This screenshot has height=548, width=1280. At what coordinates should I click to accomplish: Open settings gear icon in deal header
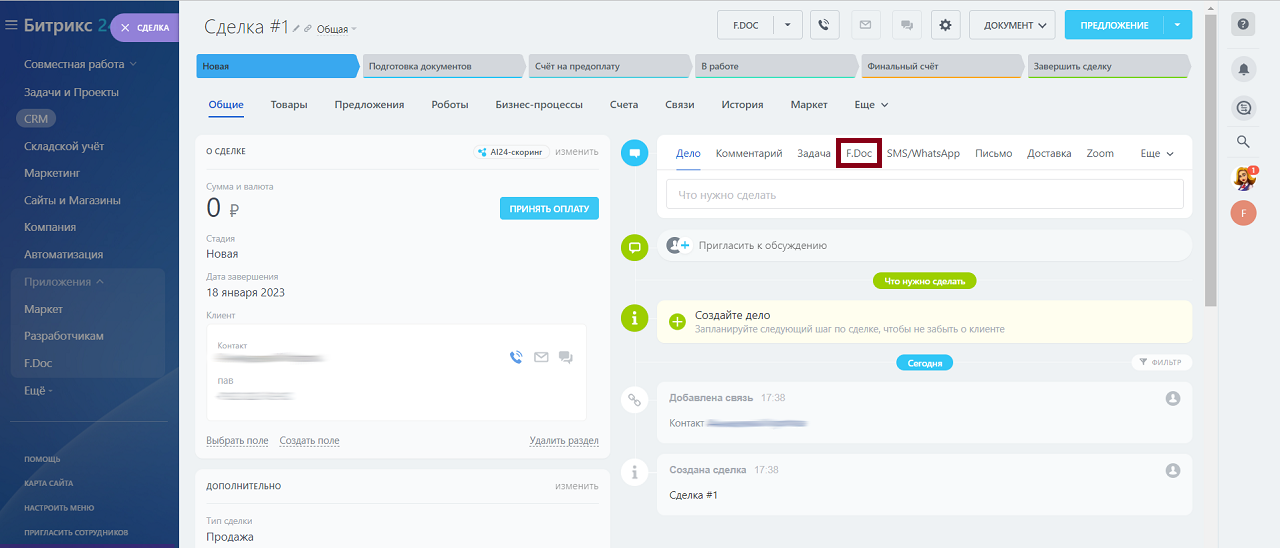coord(946,25)
